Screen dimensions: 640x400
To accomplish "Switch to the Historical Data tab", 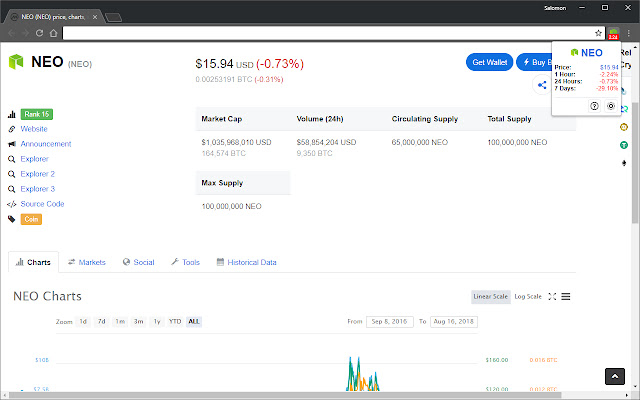I will click(x=247, y=262).
